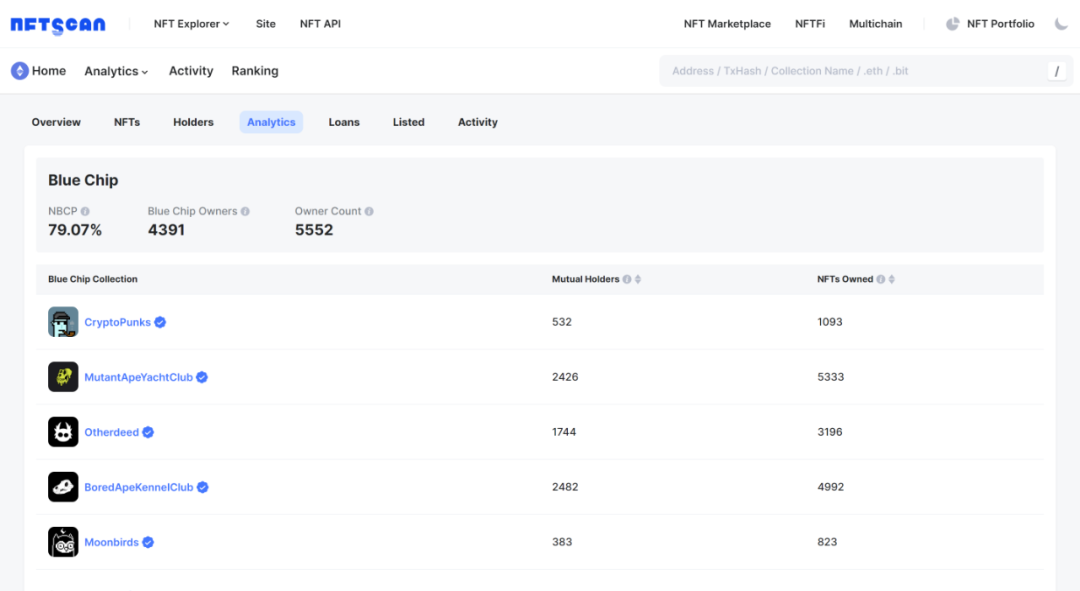Click CryptoPunks NFTs owned value 1093
This screenshot has height=591, width=1080.
(x=830, y=322)
